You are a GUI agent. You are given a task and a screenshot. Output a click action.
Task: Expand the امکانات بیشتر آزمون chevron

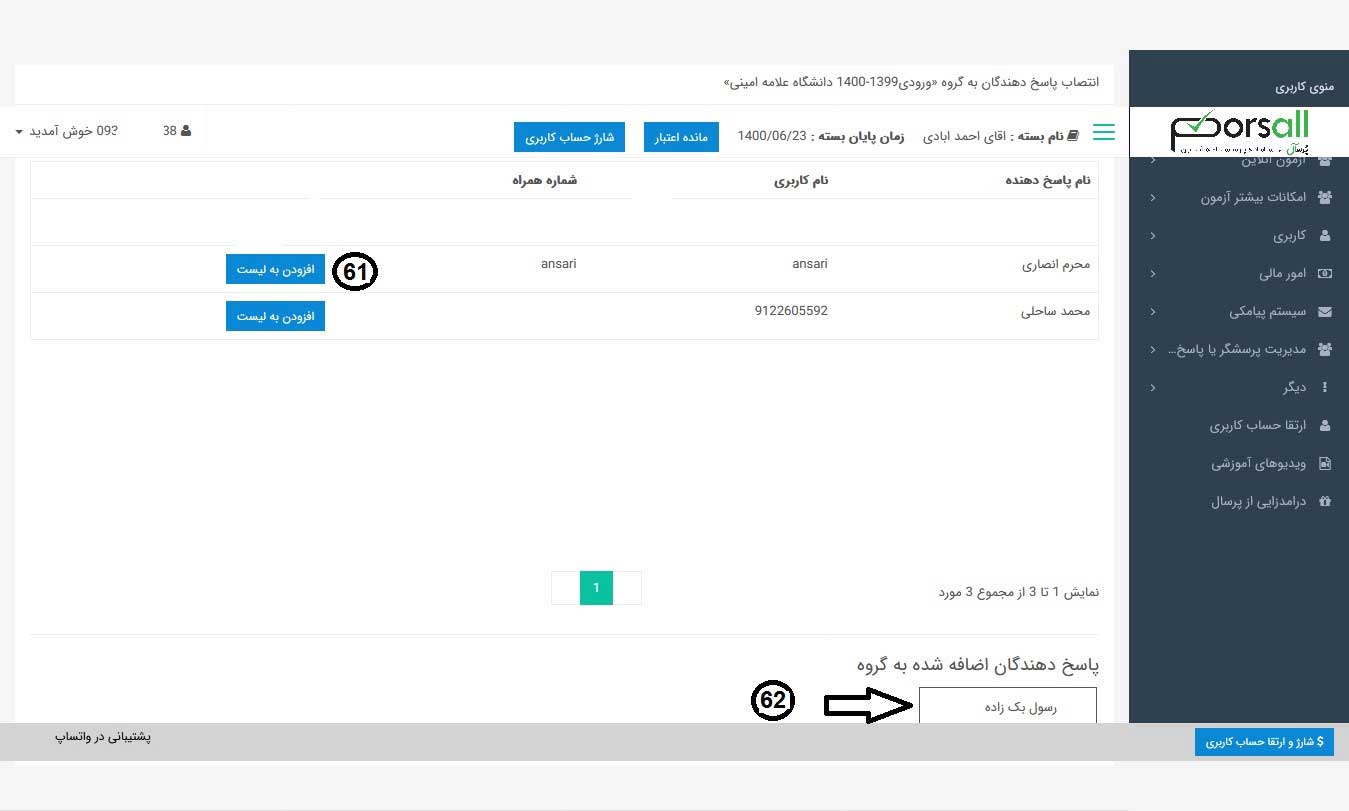(1153, 198)
